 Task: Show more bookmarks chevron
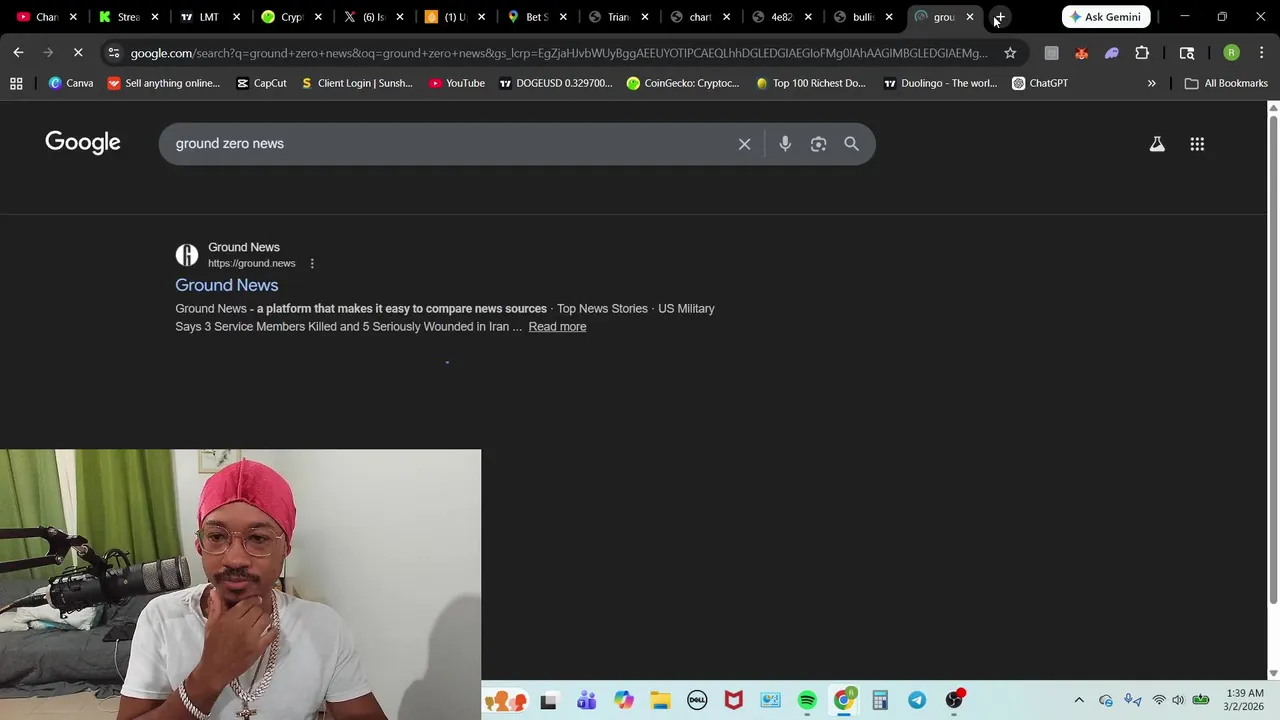click(1151, 83)
